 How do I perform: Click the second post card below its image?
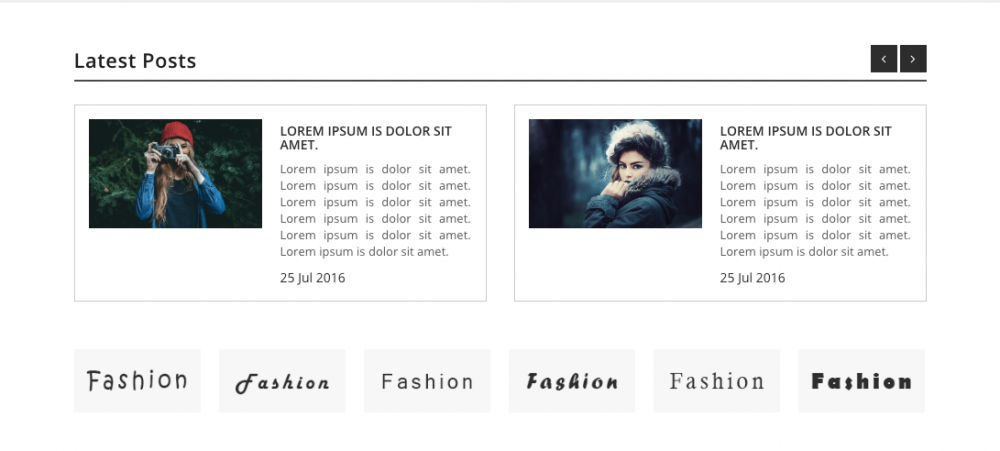point(615,265)
